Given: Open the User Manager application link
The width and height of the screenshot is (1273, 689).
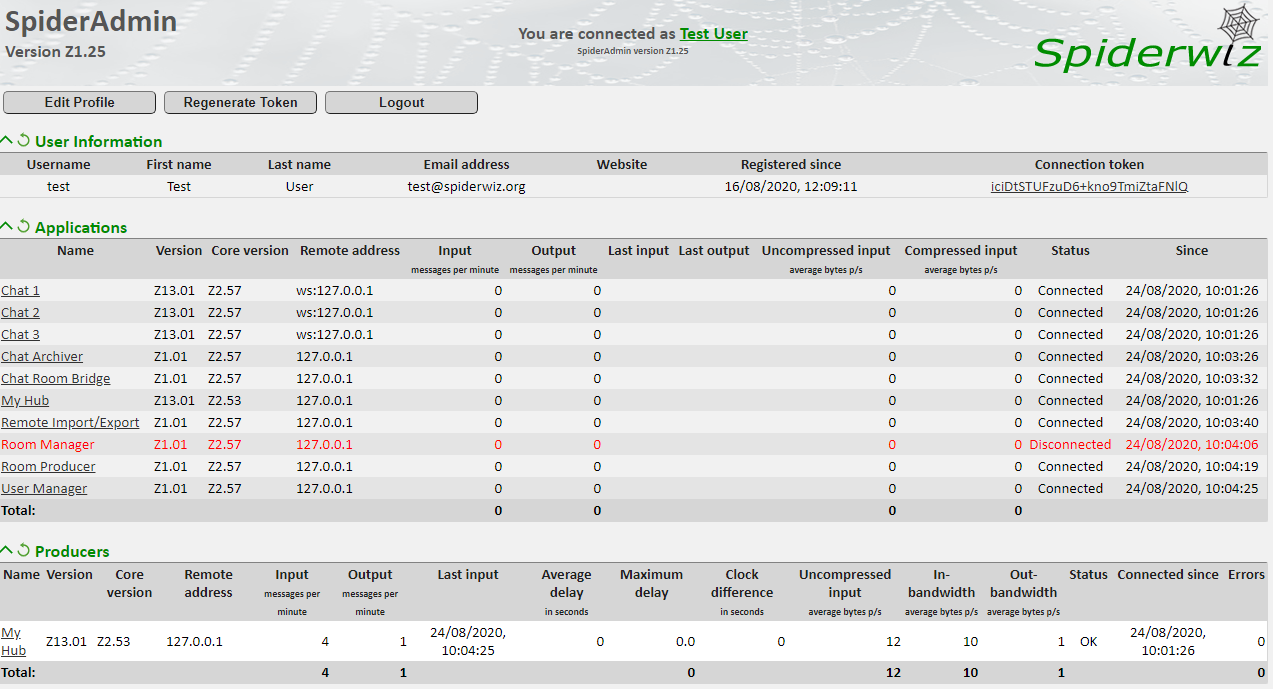Looking at the screenshot, I should click(x=44, y=488).
